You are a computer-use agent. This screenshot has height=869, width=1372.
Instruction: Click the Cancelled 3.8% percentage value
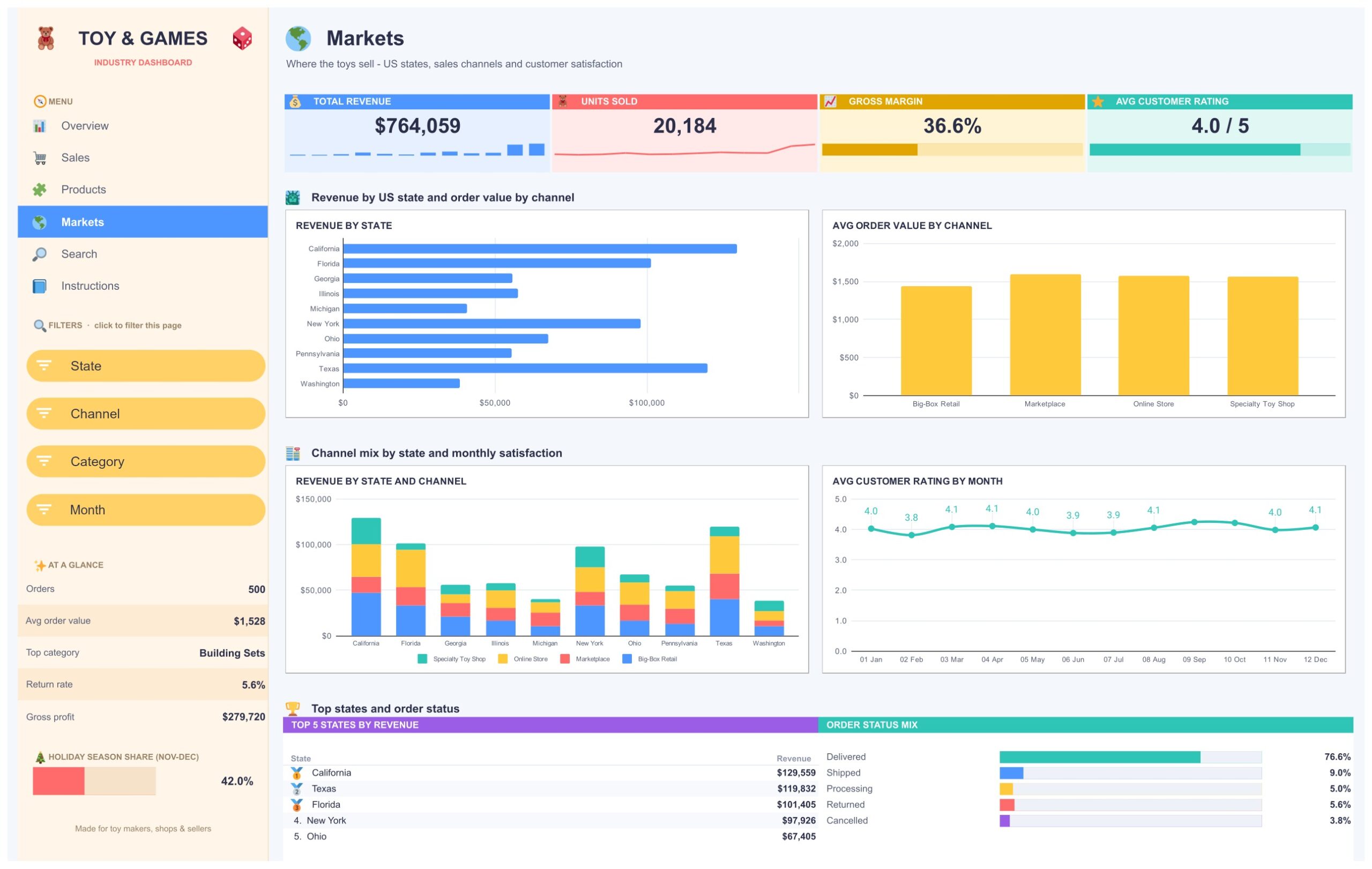pyautogui.click(x=1340, y=821)
